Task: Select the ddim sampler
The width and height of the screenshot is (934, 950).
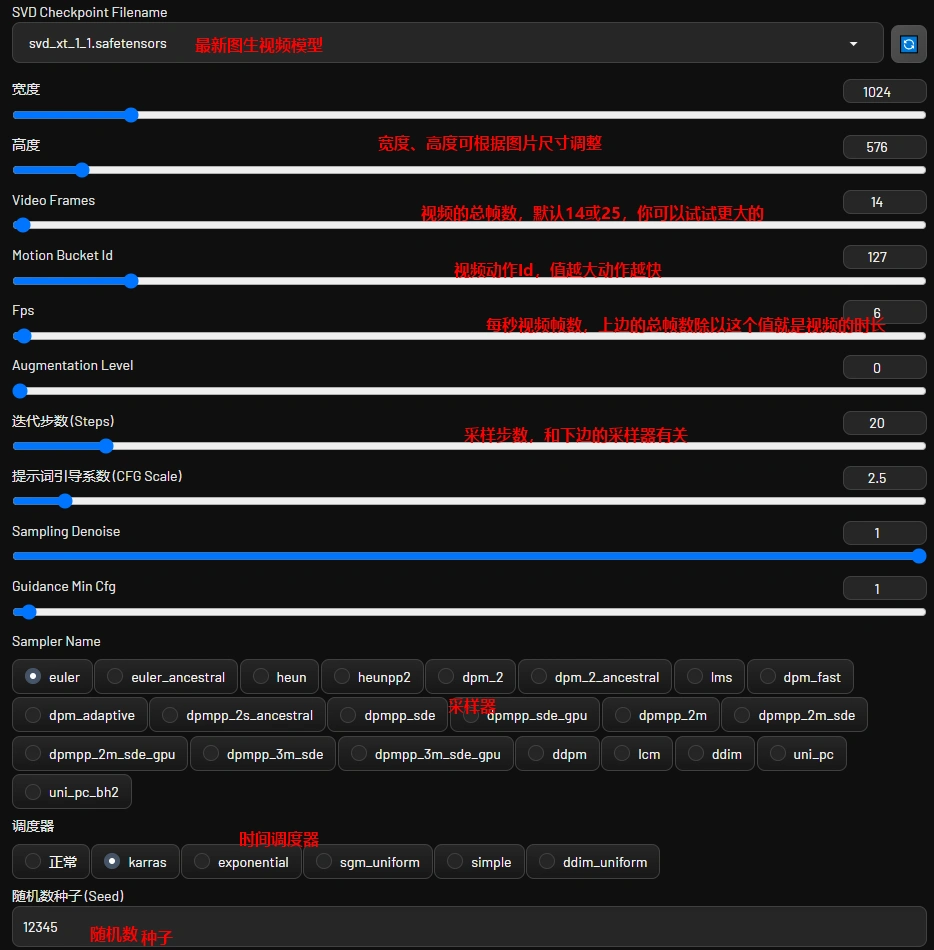Action: [x=714, y=753]
